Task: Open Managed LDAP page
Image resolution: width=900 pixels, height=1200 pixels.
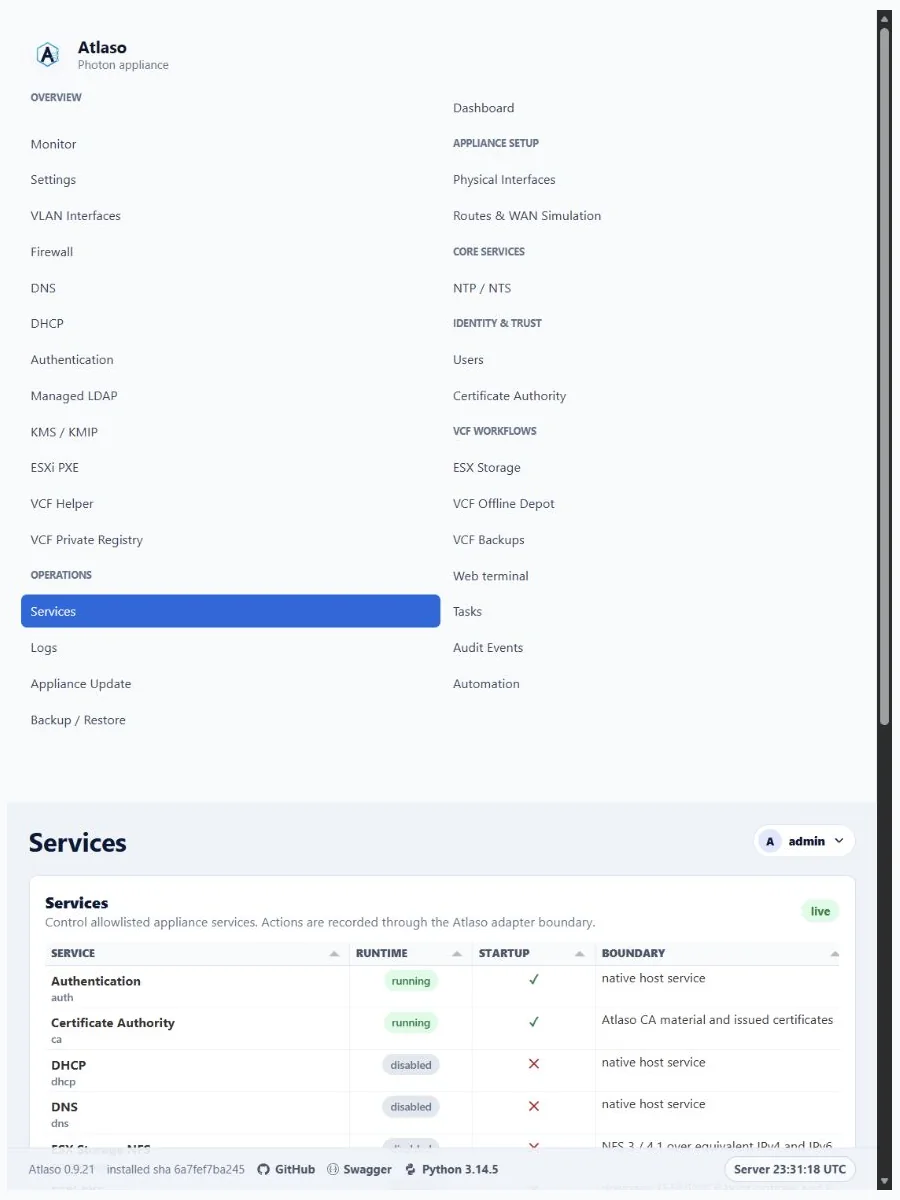Action: click(74, 396)
